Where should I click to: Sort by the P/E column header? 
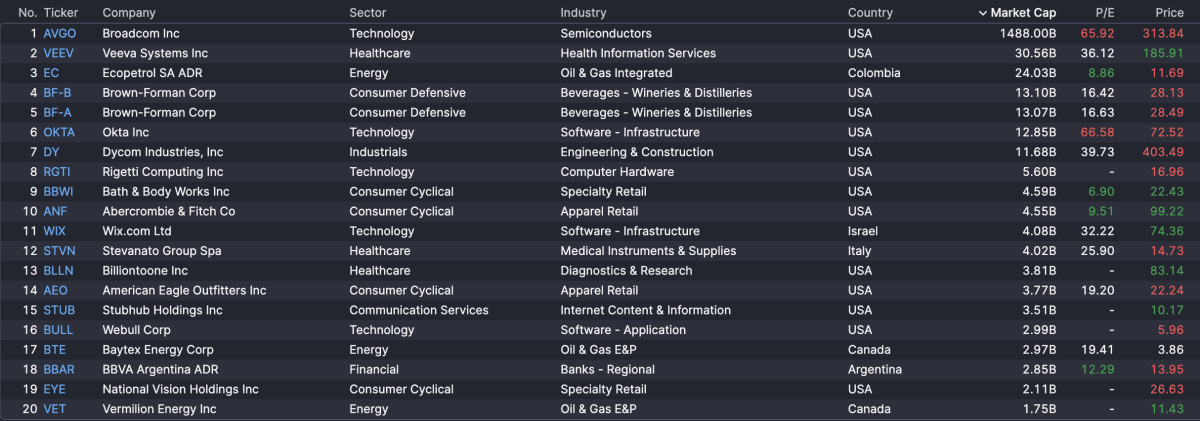[1105, 13]
